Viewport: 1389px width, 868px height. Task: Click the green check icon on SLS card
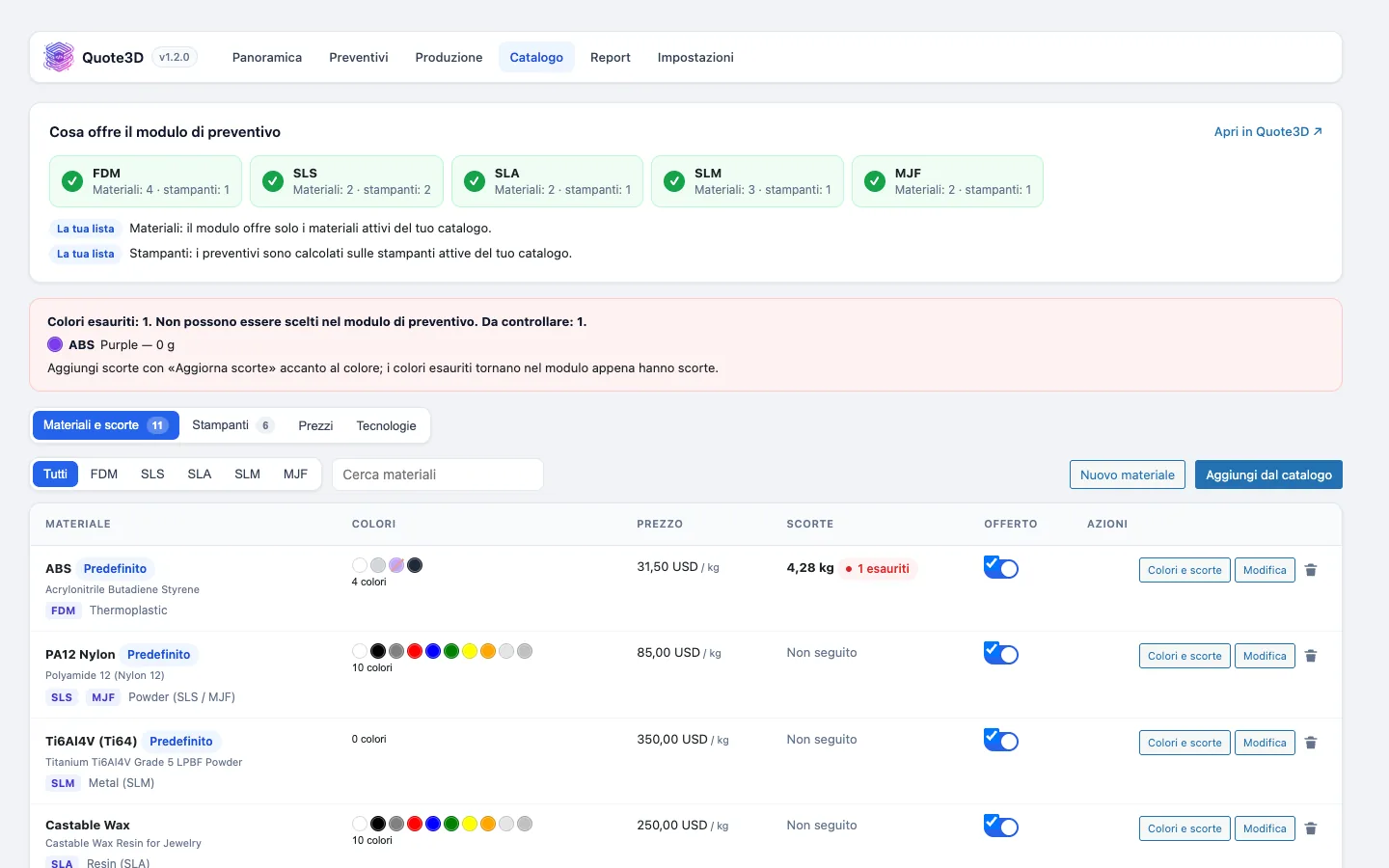pyautogui.click(x=273, y=181)
